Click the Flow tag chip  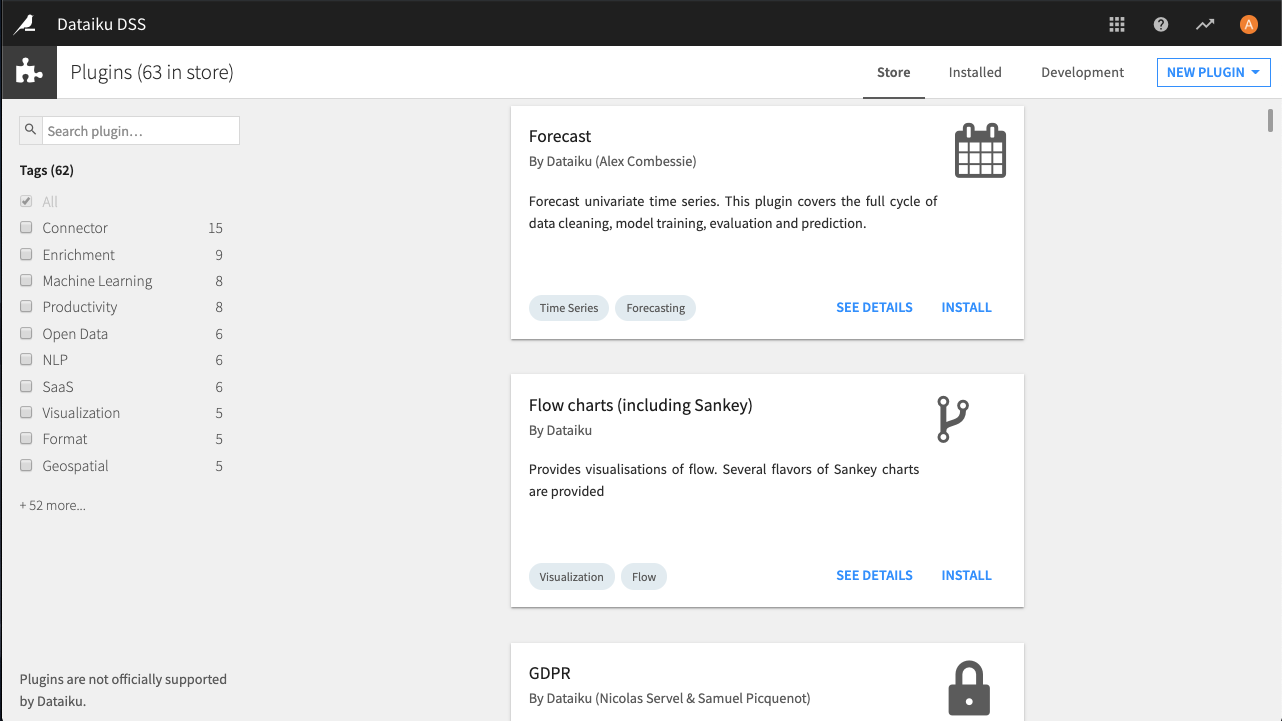pyautogui.click(x=644, y=577)
